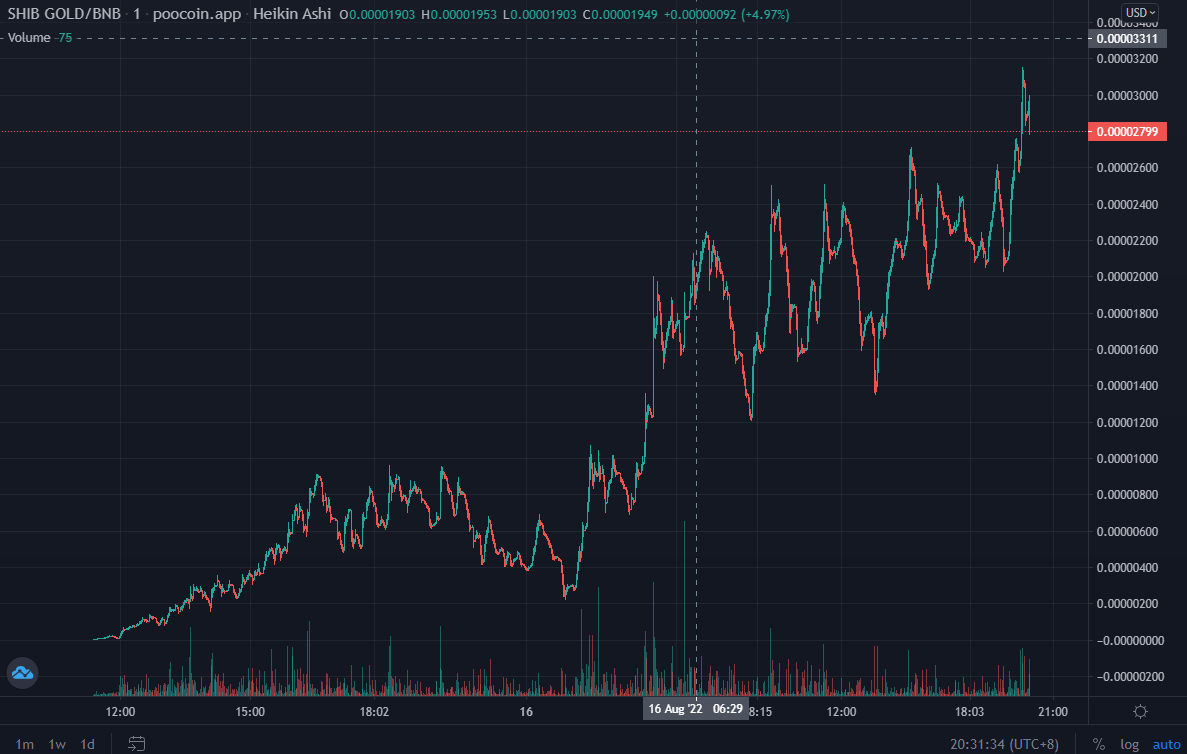Open timezone menu at 20:31:34 (UTC+8)
Screen dimensions: 1187x754
(1005, 744)
